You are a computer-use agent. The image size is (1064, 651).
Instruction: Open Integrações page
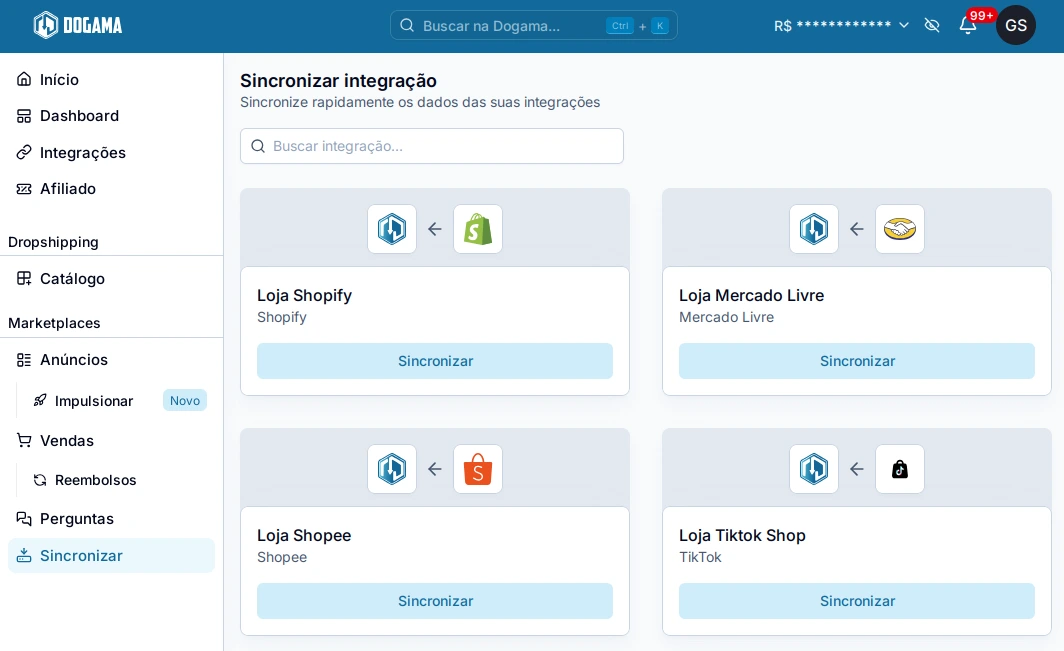pyautogui.click(x=111, y=153)
